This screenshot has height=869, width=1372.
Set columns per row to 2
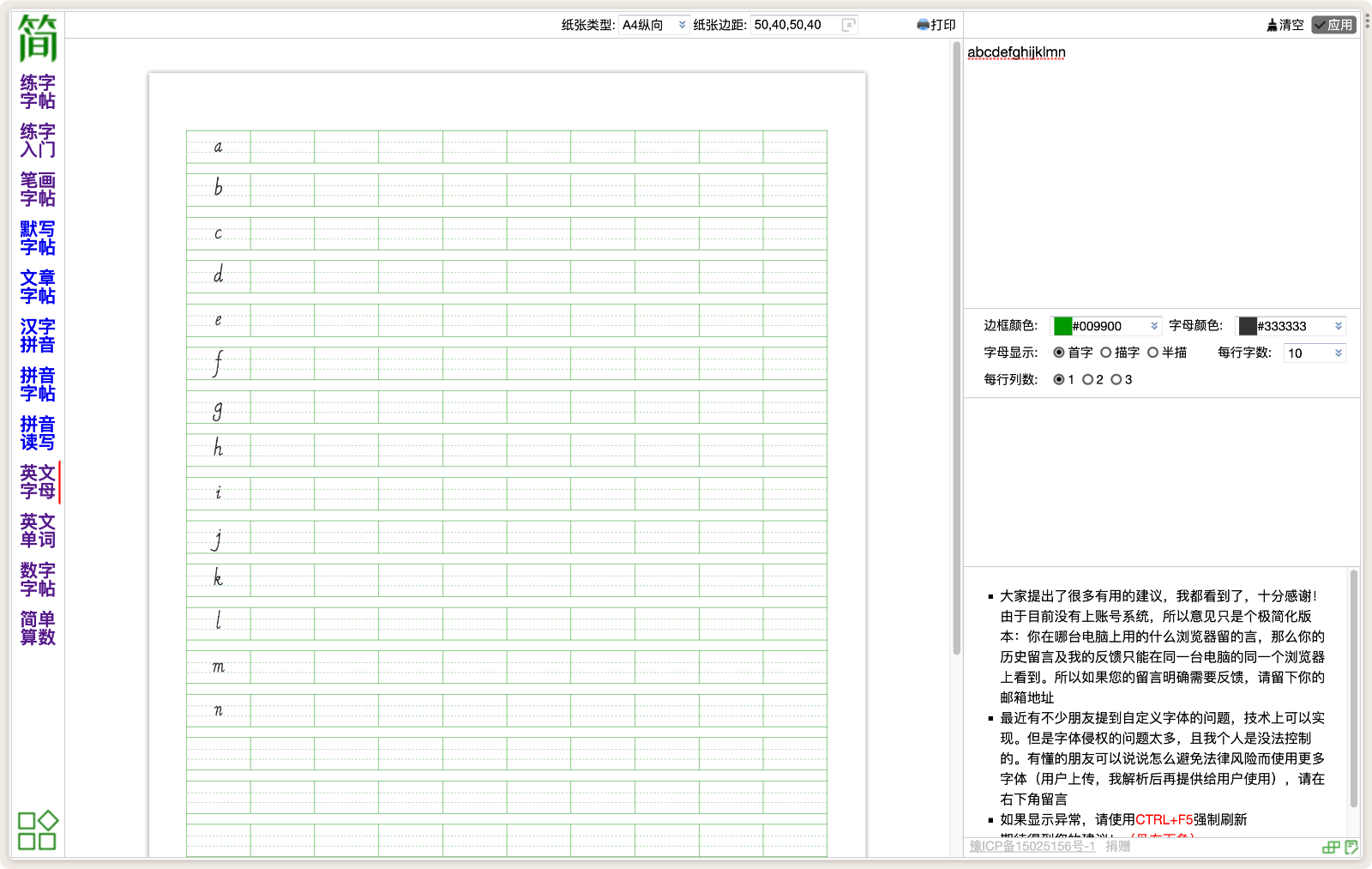[x=1087, y=379]
